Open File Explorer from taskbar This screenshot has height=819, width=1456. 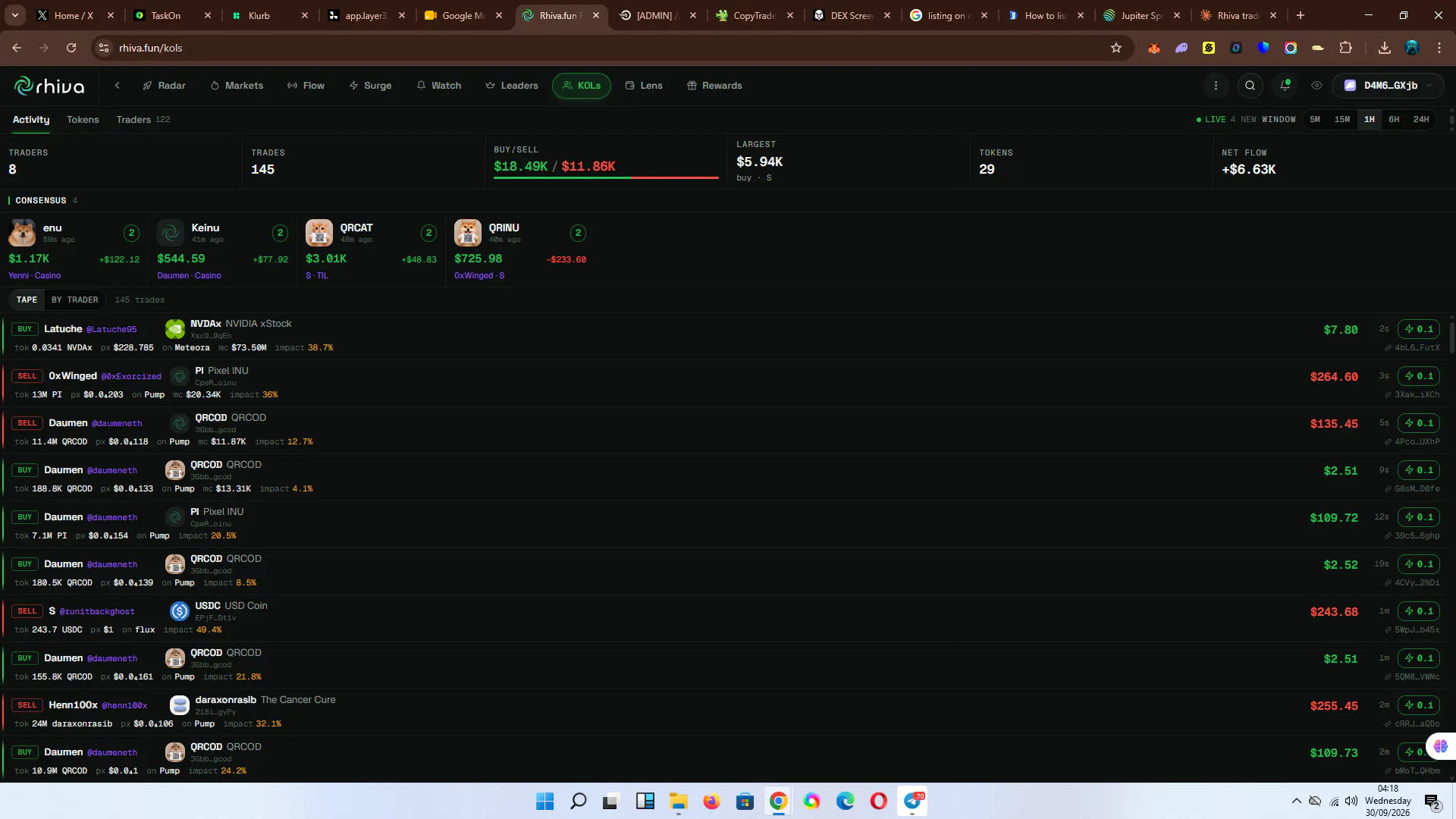point(678,801)
